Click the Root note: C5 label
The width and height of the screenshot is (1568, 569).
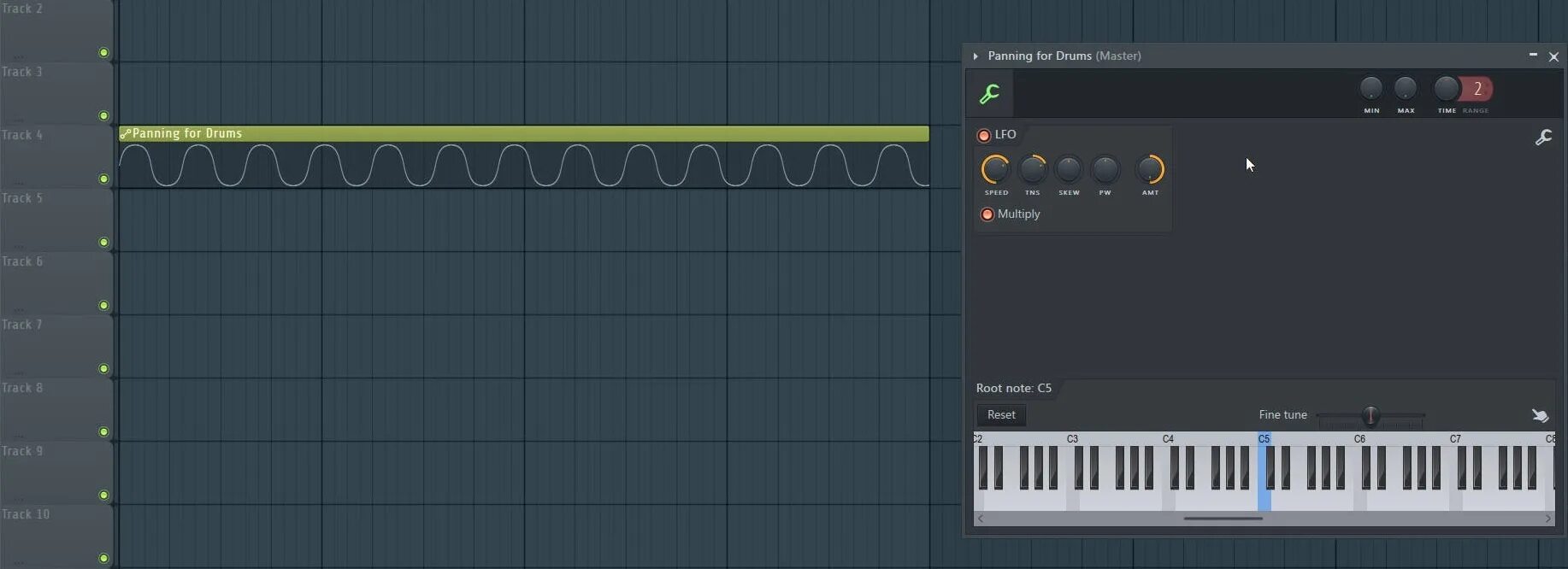pos(1014,389)
